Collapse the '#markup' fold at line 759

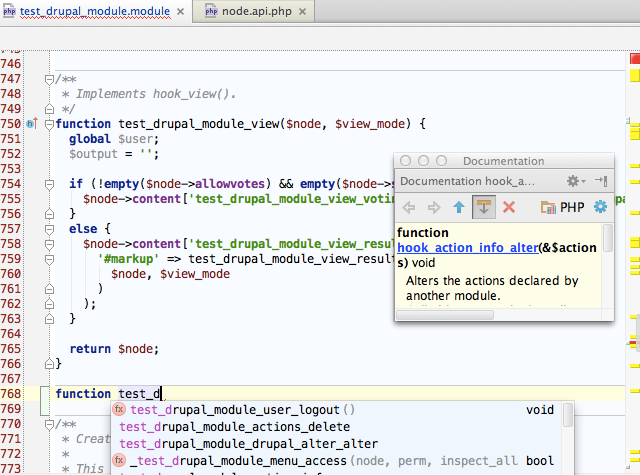[x=49, y=259]
